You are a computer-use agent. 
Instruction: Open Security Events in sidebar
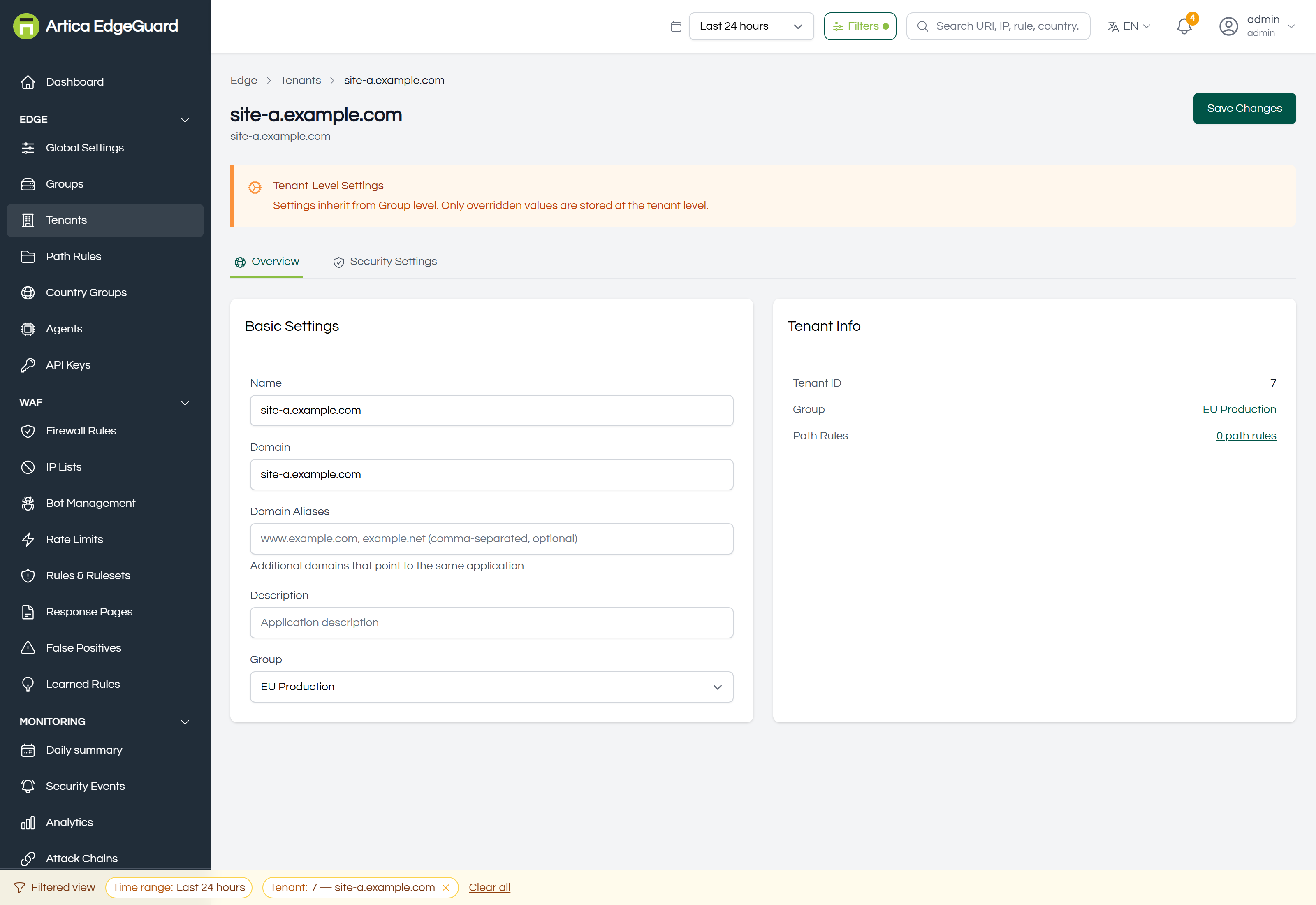105,787
